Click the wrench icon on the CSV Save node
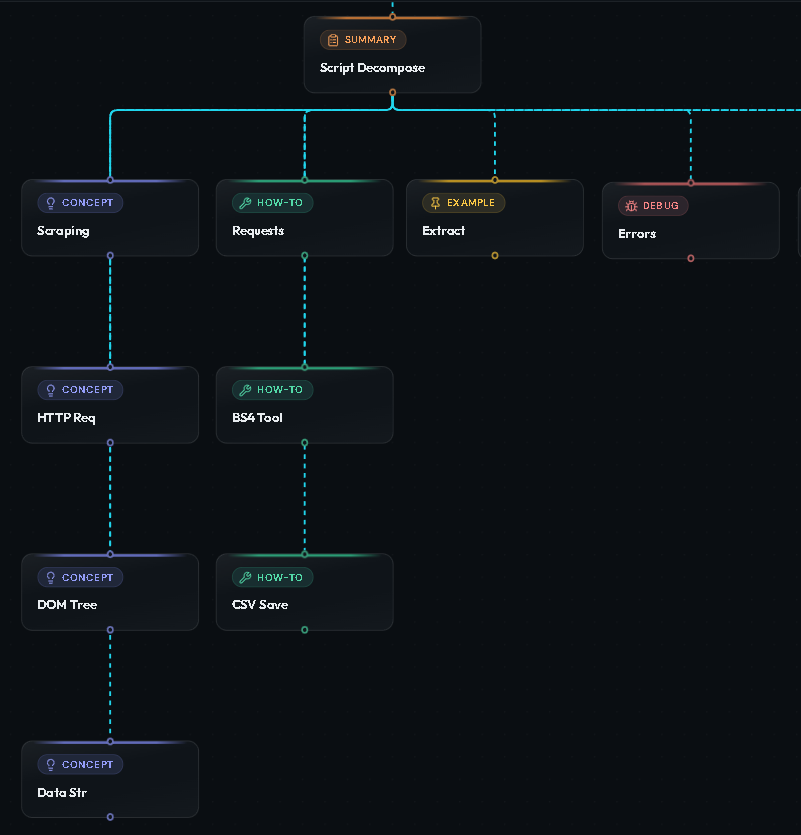Image resolution: width=801 pixels, height=835 pixels. (245, 577)
